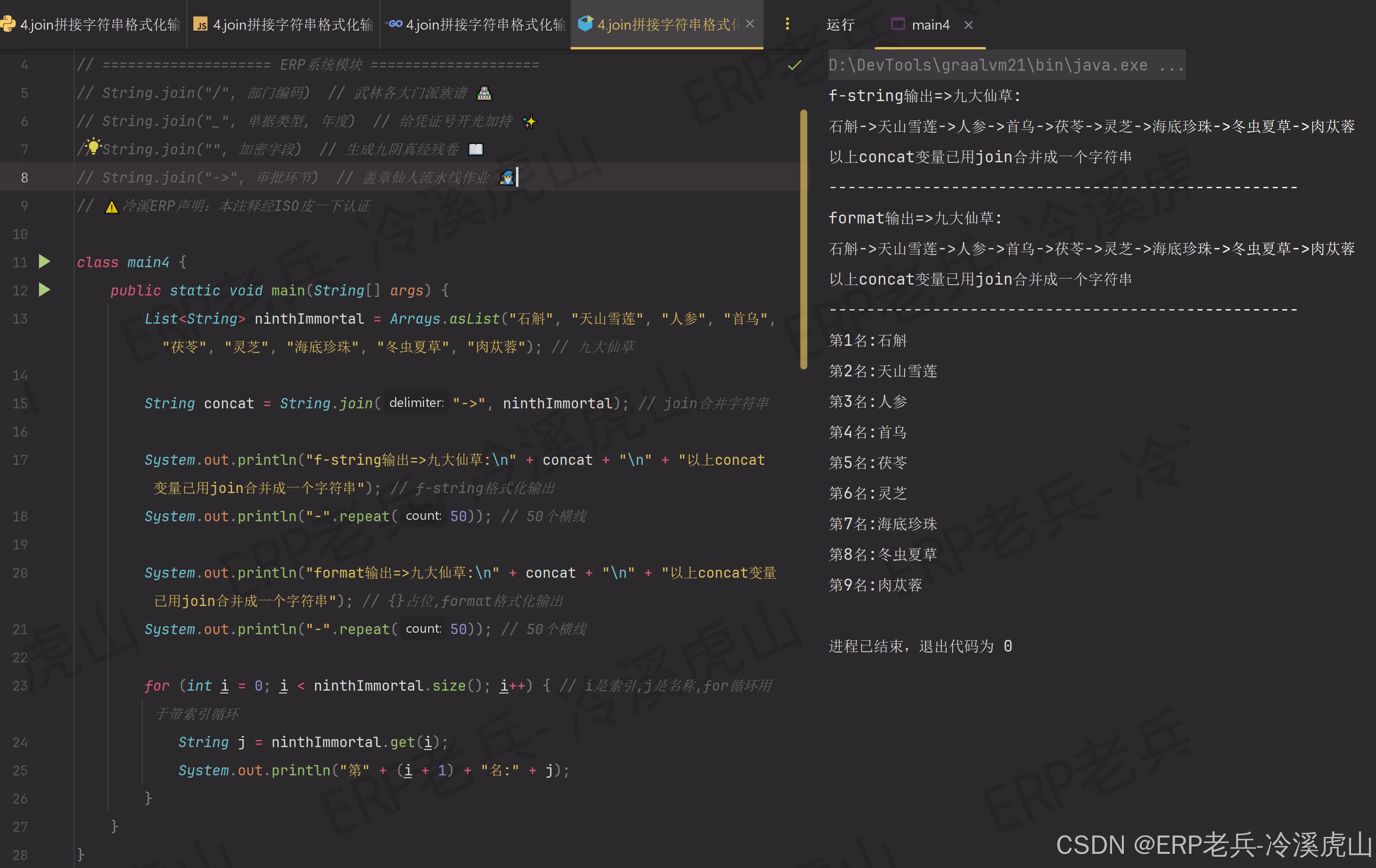Click the warning triangle in line 9 comment
This screenshot has height=868, width=1376.
[x=111, y=206]
